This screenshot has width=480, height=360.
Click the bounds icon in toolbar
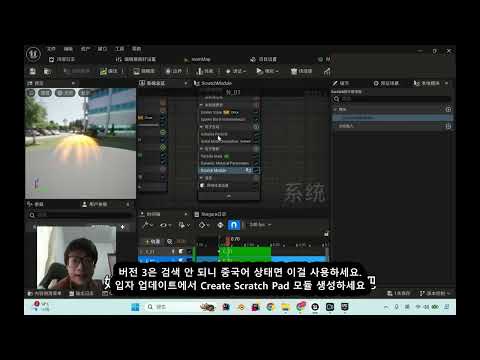click(x=174, y=71)
